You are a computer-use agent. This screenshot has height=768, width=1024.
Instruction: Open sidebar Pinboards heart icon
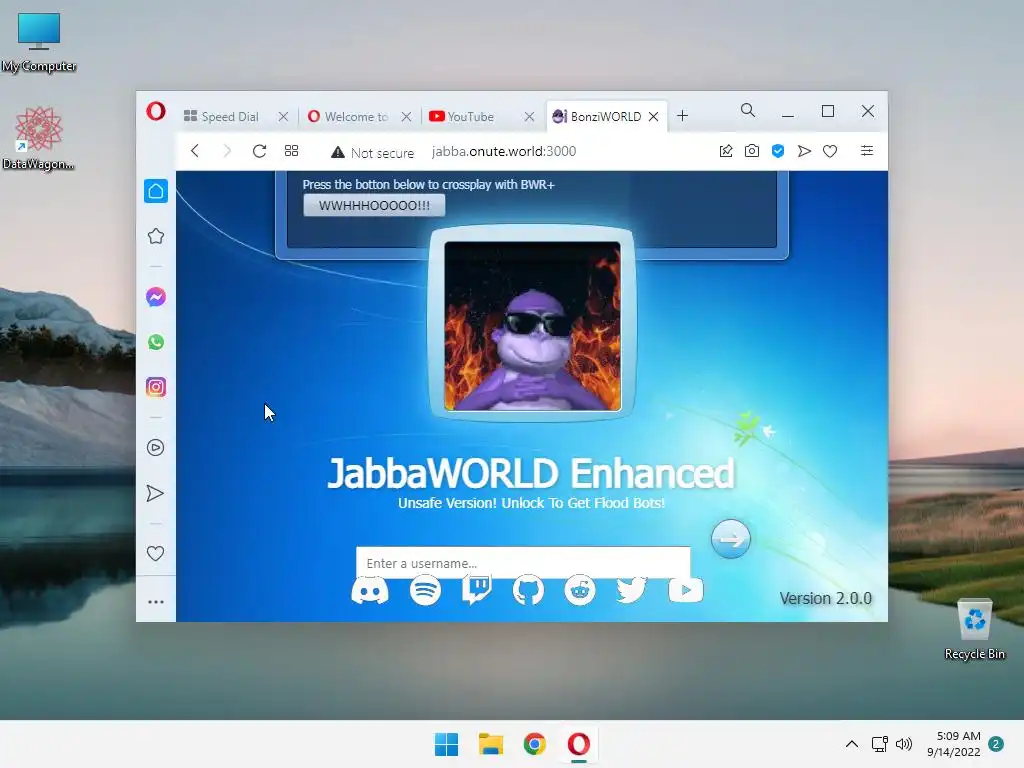pos(155,553)
